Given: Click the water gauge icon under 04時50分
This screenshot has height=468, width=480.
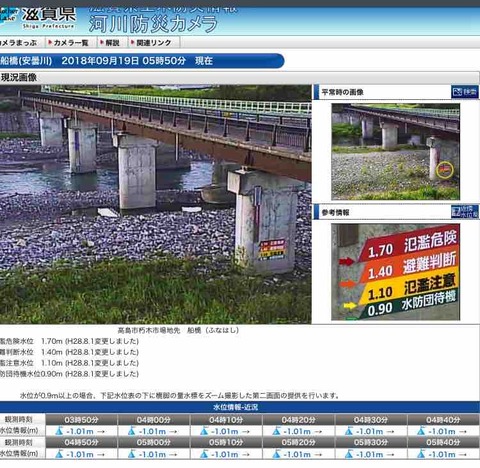Looking at the screenshot, I should (59, 454).
